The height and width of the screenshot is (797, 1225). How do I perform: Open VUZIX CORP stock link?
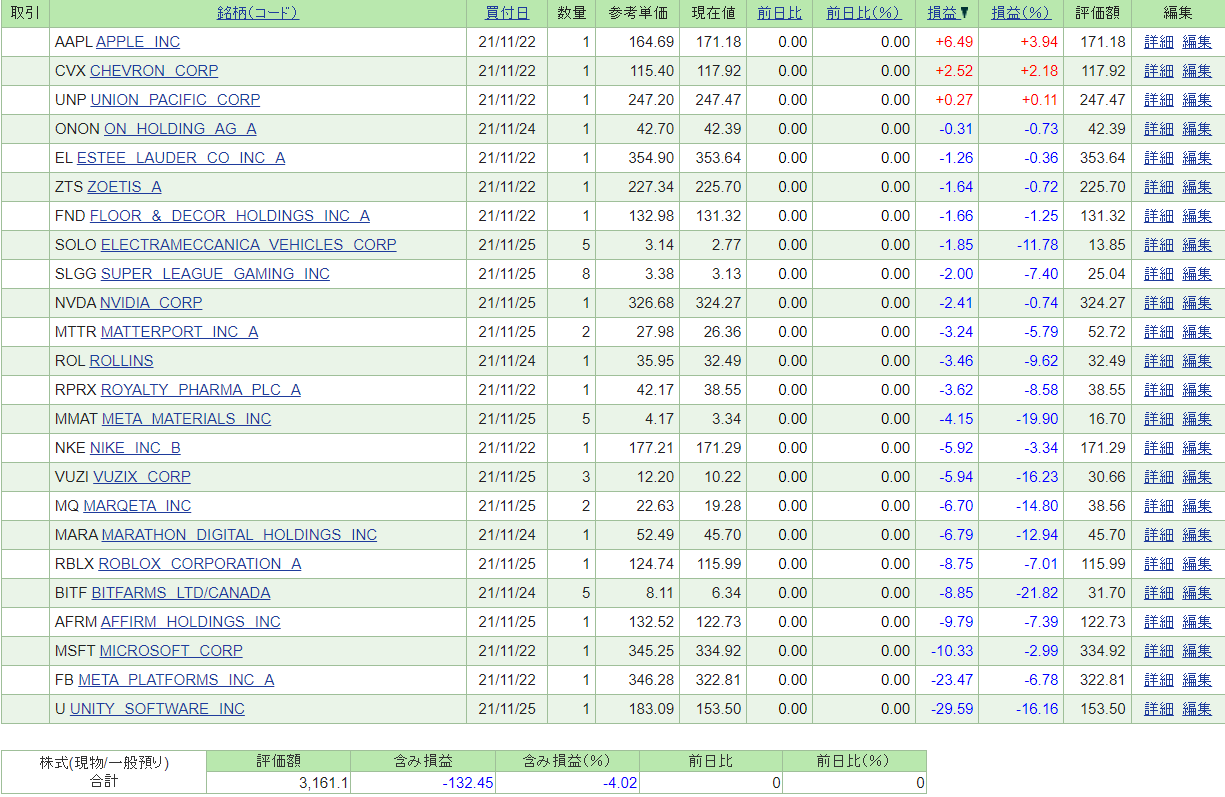click(142, 477)
